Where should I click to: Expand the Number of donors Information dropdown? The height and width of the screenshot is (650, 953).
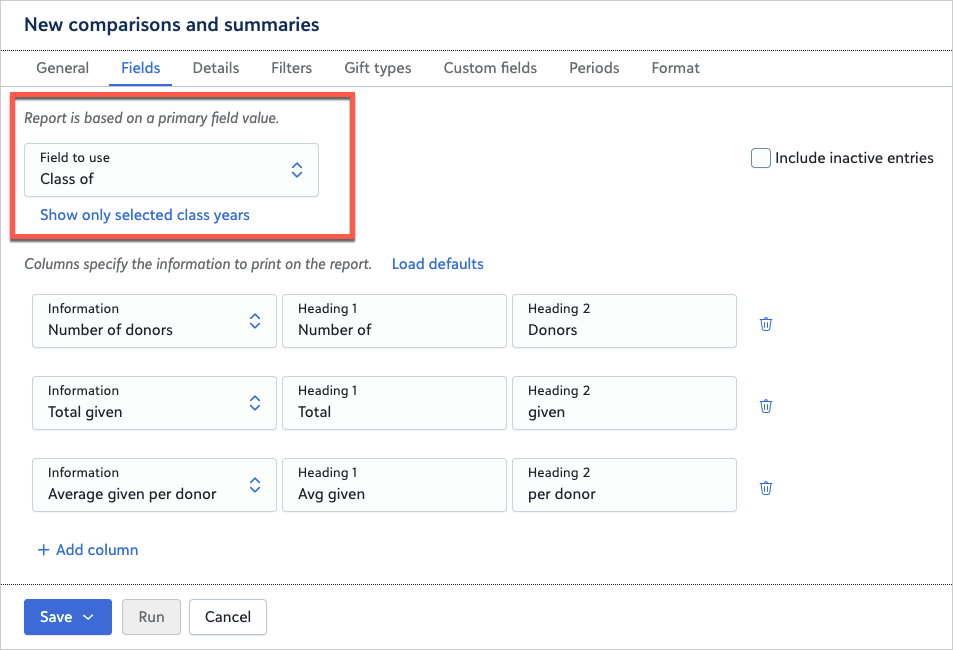coord(154,321)
